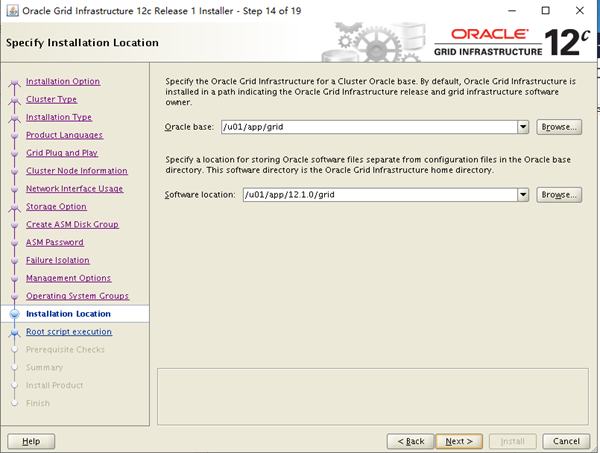Open the Installation Option step link
Image resolution: width=600 pixels, height=453 pixels.
[x=63, y=81]
